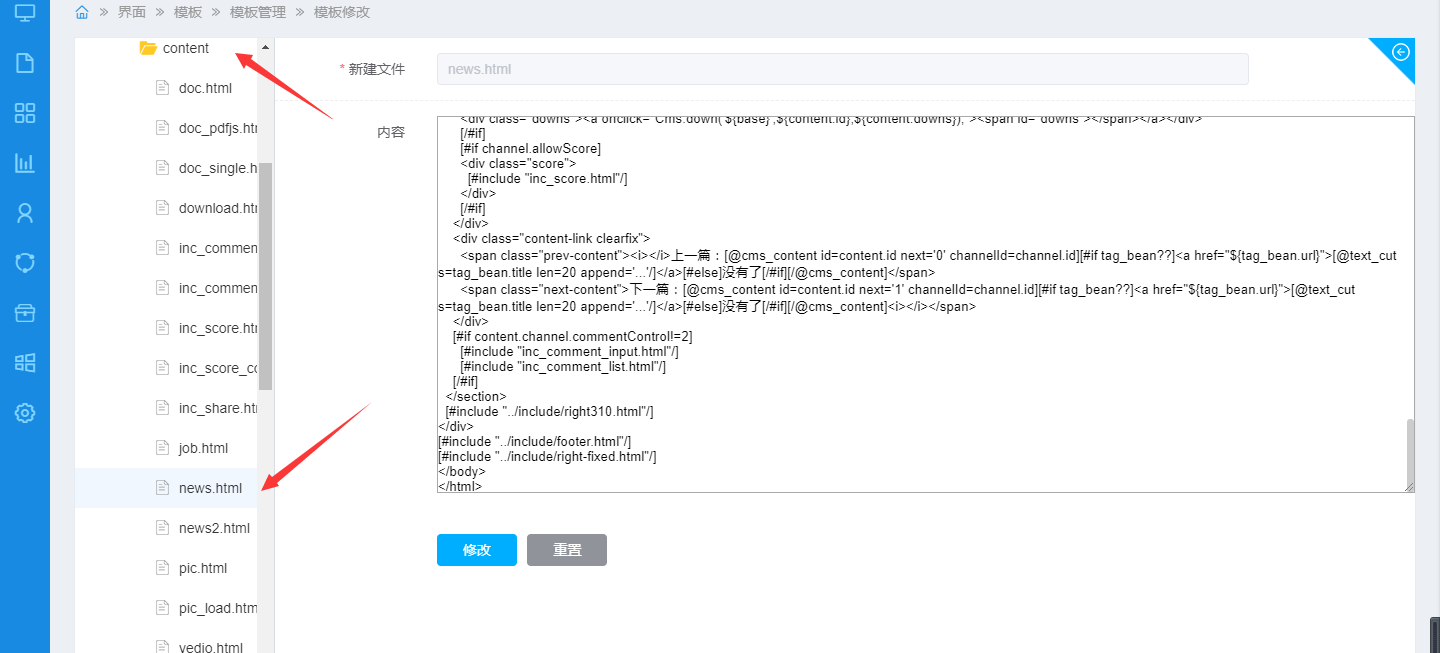
Task: Select the four-squares grid sidebar icon
Action: click(x=25, y=113)
